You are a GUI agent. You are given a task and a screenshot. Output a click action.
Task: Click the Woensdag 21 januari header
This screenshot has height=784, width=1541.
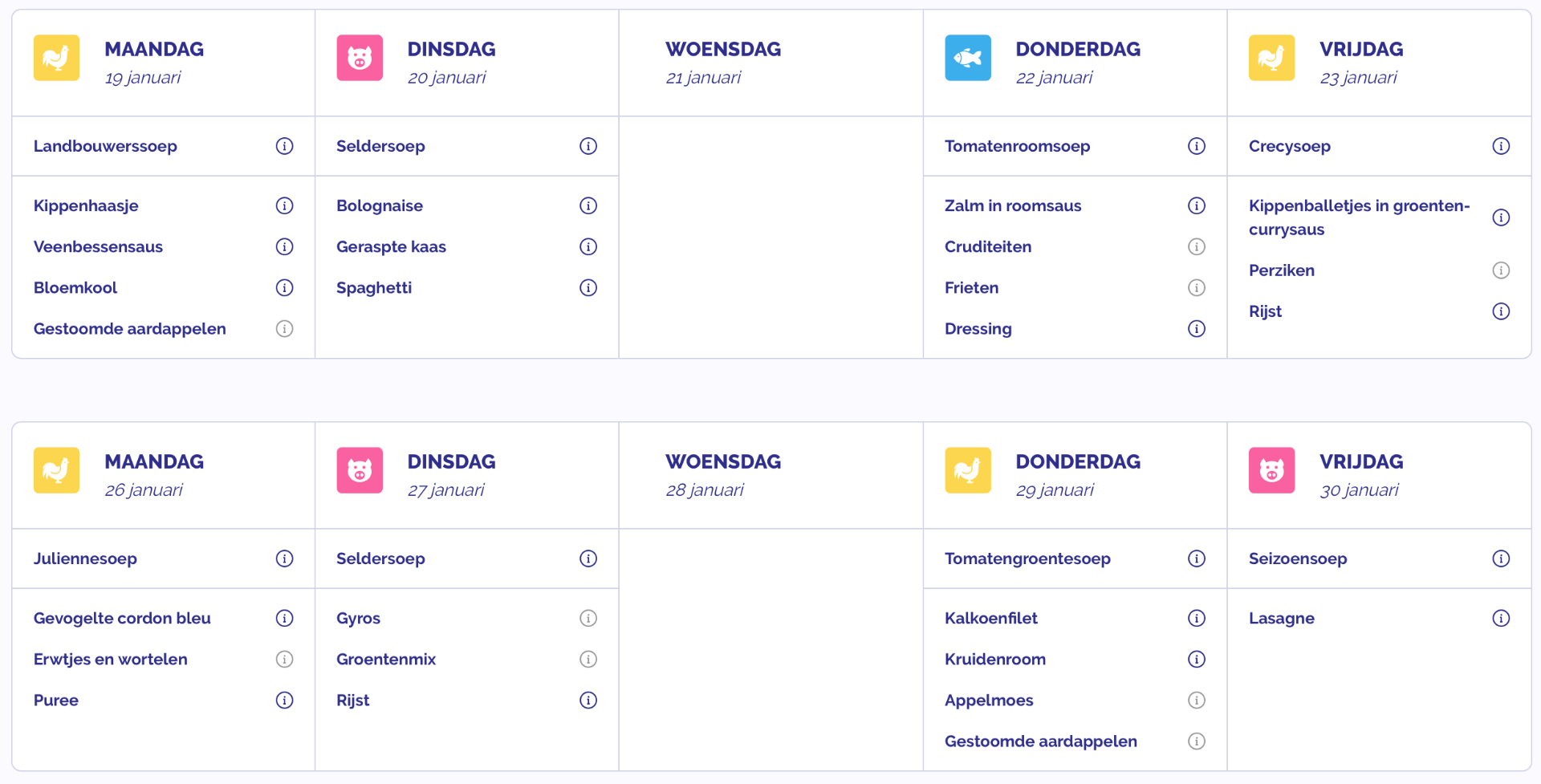(x=722, y=63)
